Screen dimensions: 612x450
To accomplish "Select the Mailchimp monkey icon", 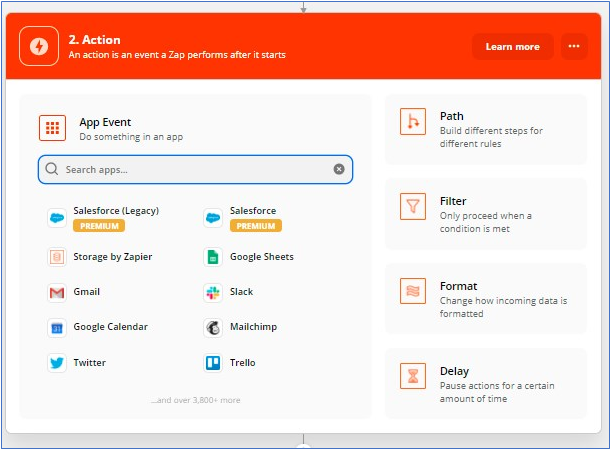I will pos(213,328).
